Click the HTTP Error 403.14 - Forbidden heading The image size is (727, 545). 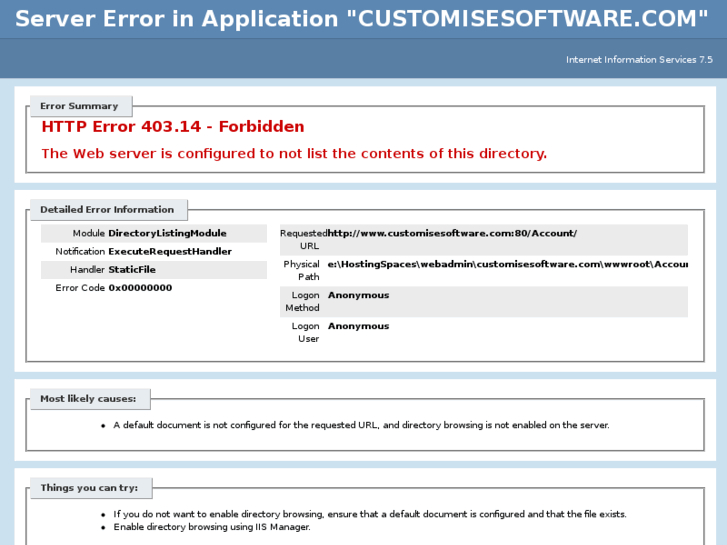(x=173, y=127)
